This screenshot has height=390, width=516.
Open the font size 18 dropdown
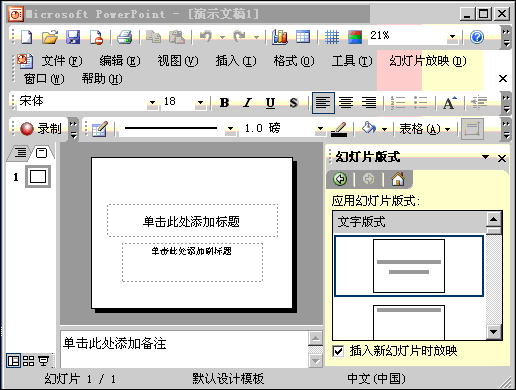pos(200,102)
